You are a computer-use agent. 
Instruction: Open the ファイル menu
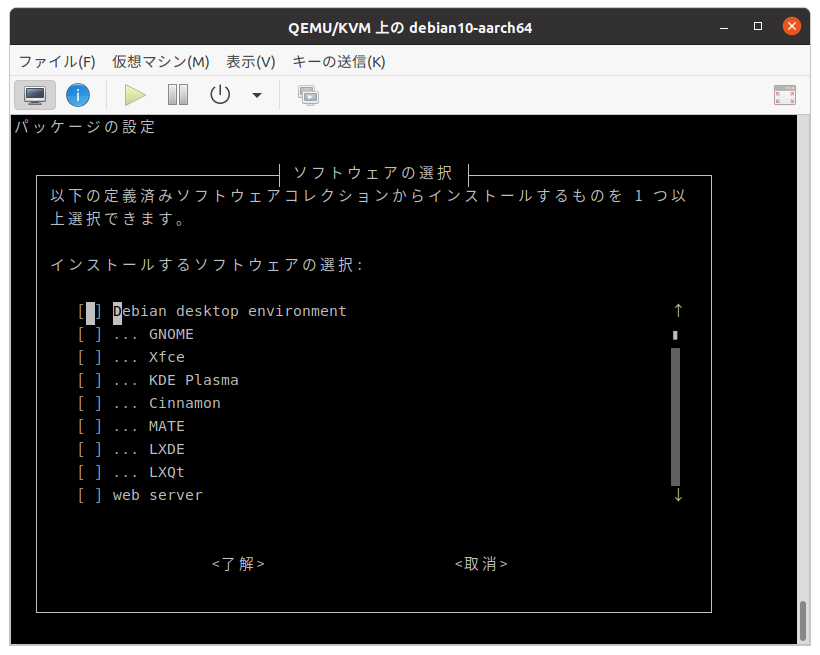pos(56,61)
